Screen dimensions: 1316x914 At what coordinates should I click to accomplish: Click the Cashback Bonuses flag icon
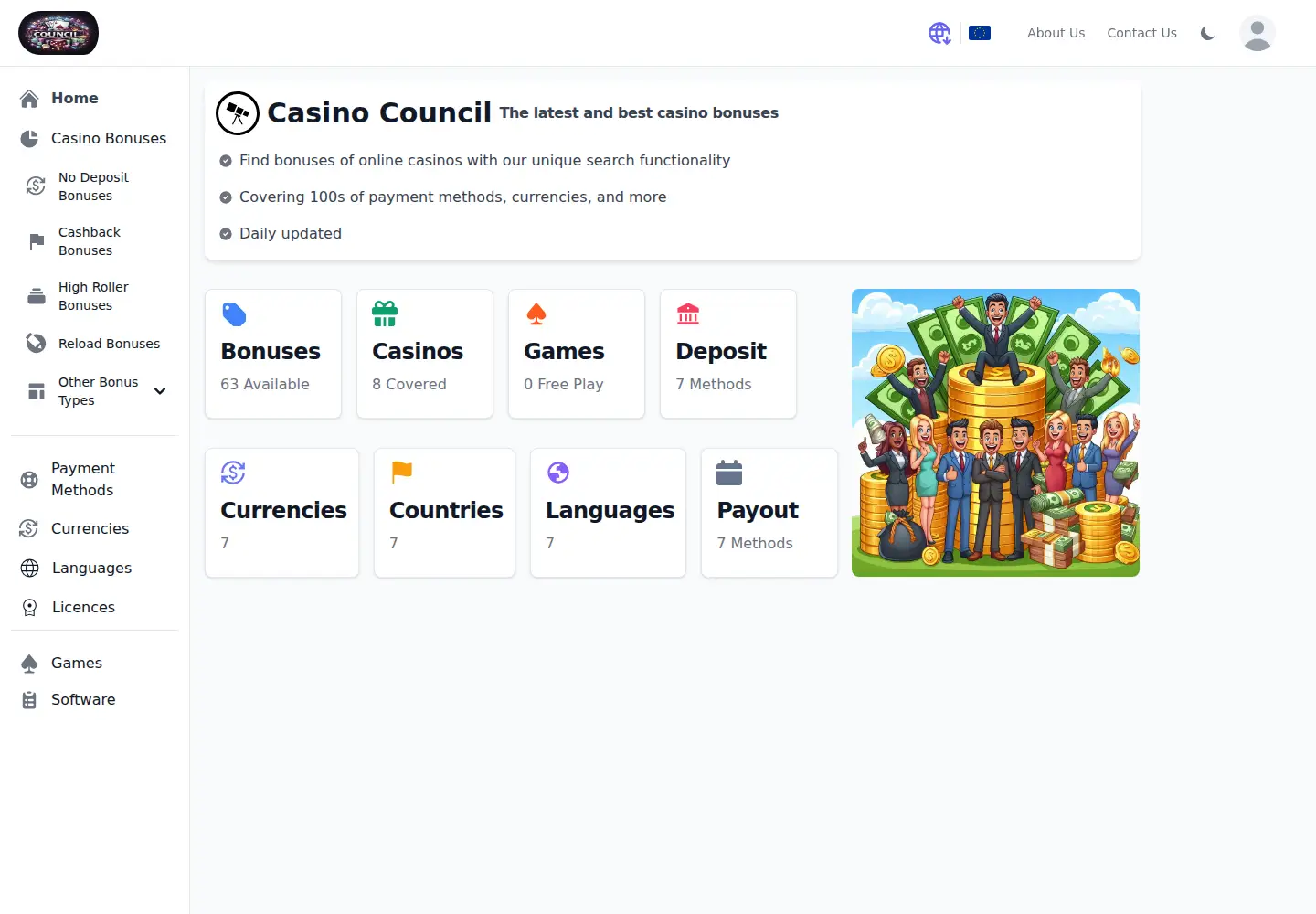[37, 241]
